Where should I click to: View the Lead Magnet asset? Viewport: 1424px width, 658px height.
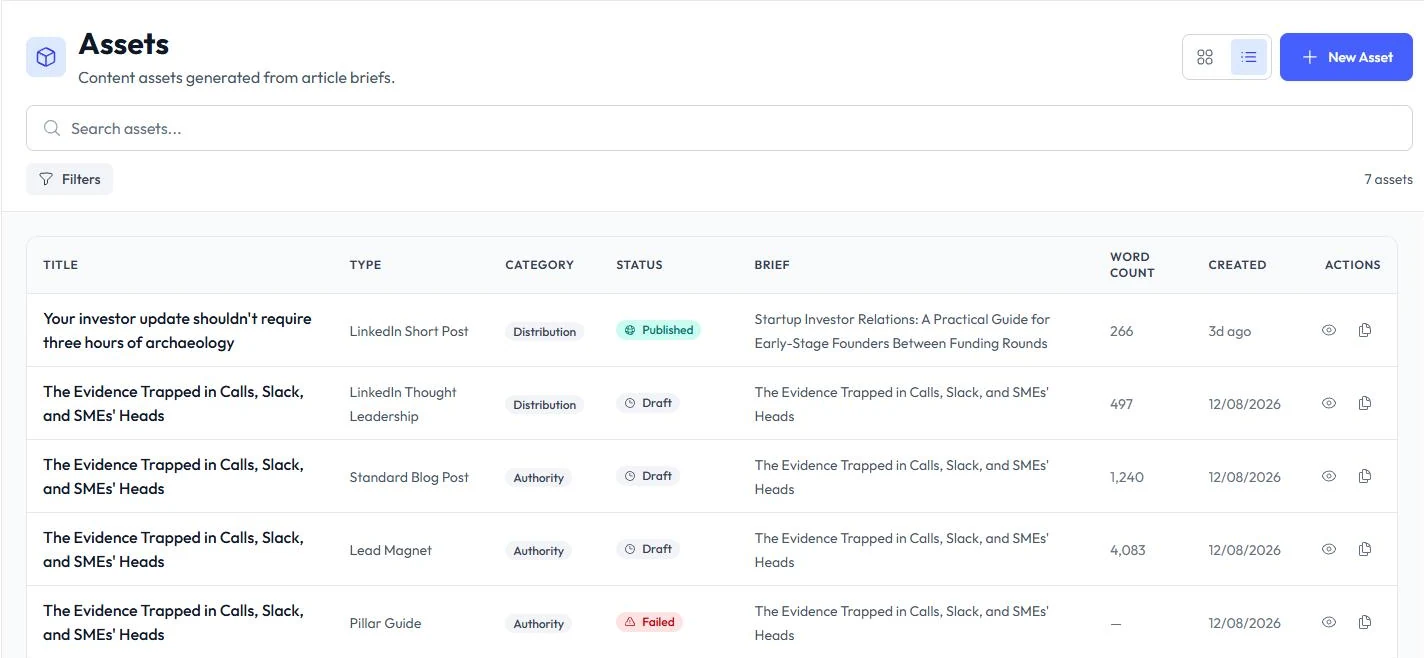pos(1329,549)
